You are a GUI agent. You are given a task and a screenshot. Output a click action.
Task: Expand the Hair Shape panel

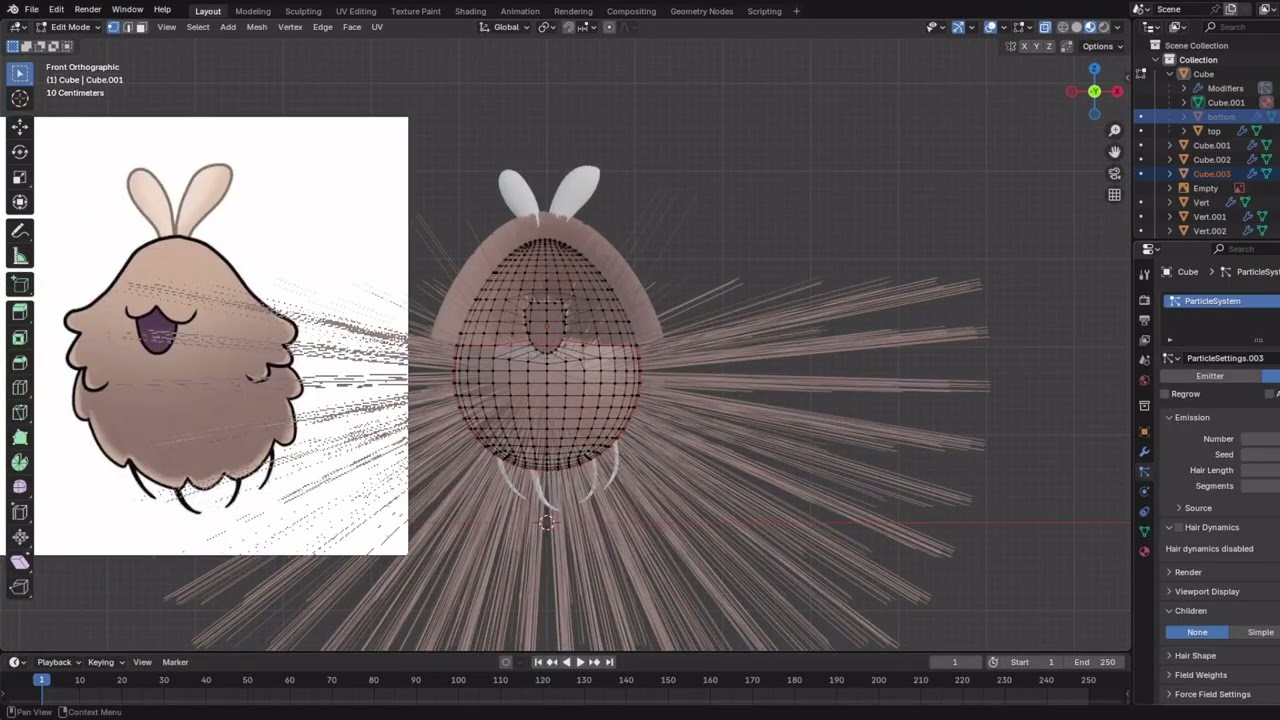(1195, 656)
